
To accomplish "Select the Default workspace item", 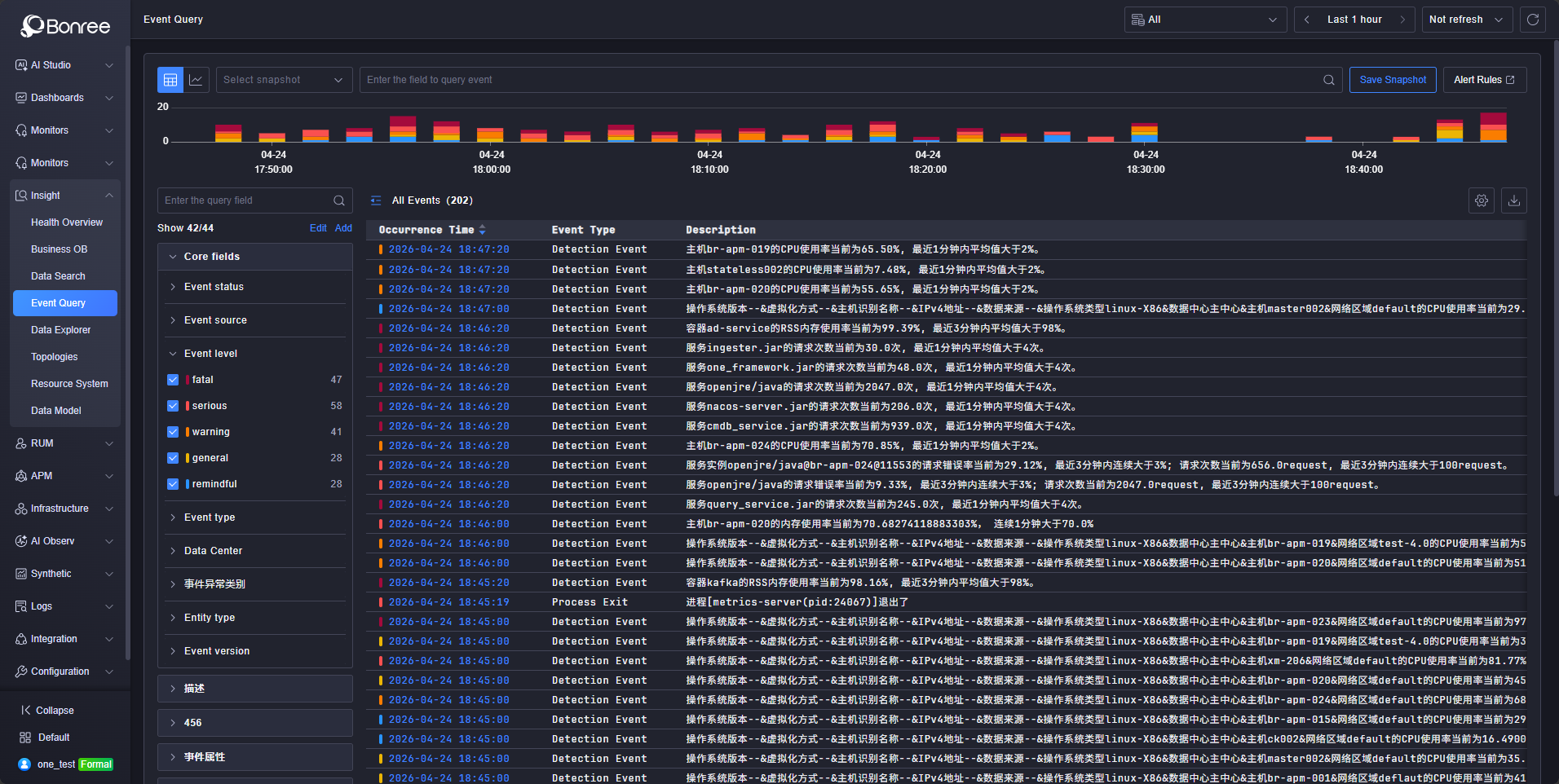I will click(54, 738).
